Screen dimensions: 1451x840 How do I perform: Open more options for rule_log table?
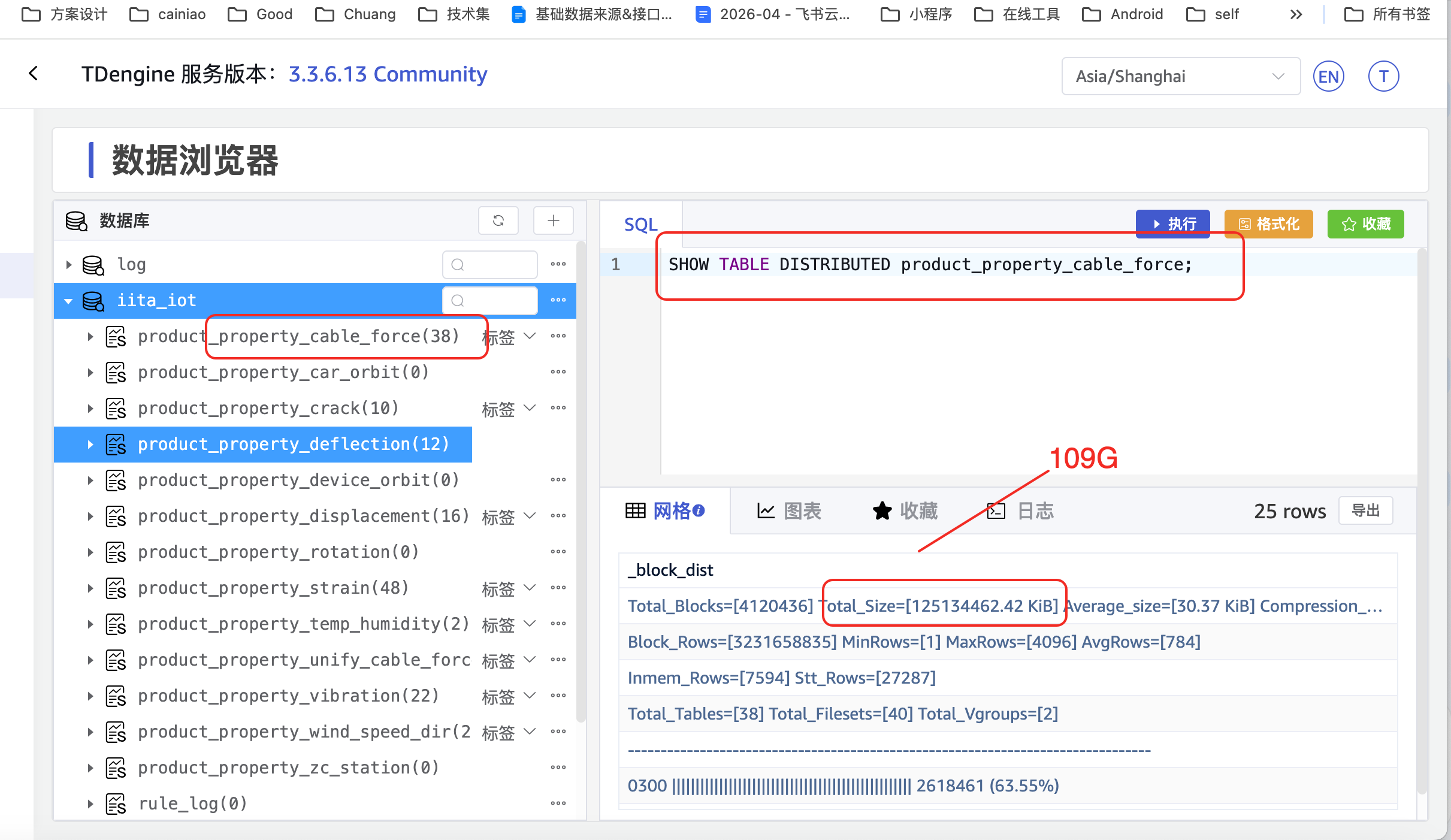point(558,803)
